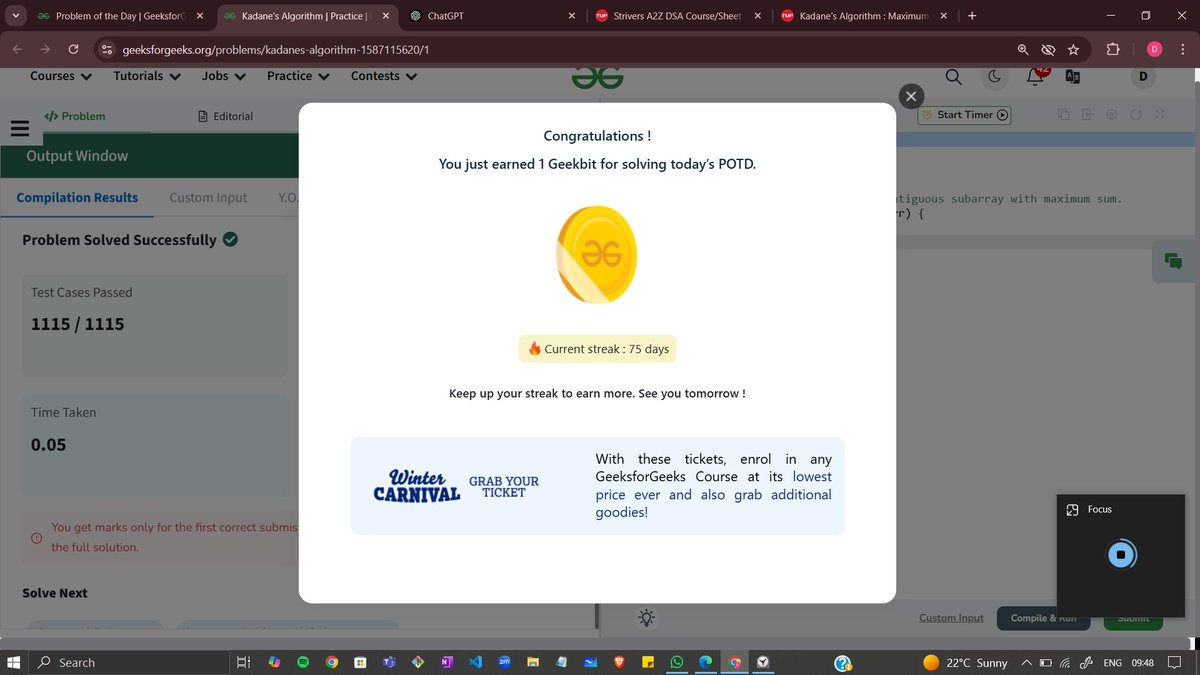Open the site search magnifier icon
The height and width of the screenshot is (675, 1200).
(x=953, y=77)
